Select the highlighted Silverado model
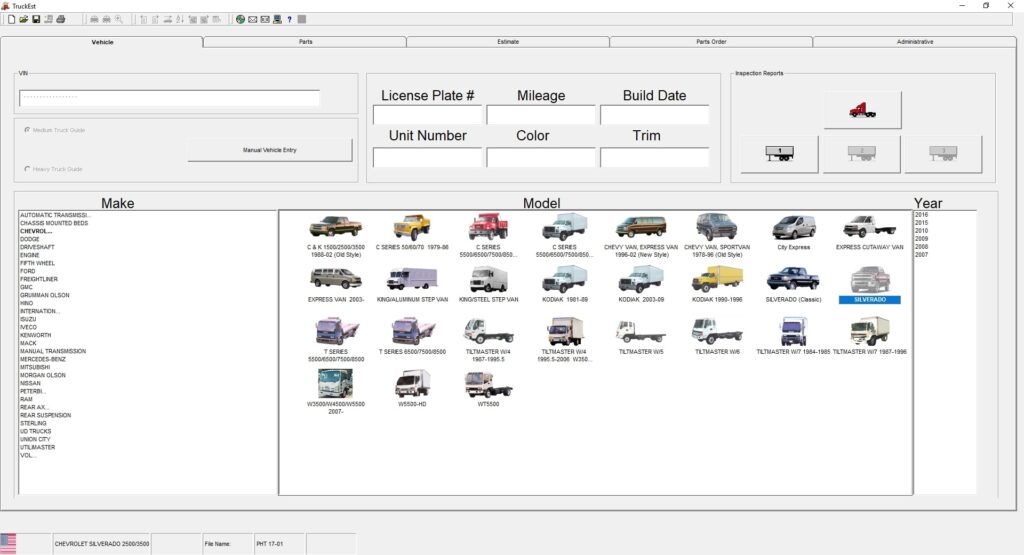 869,285
